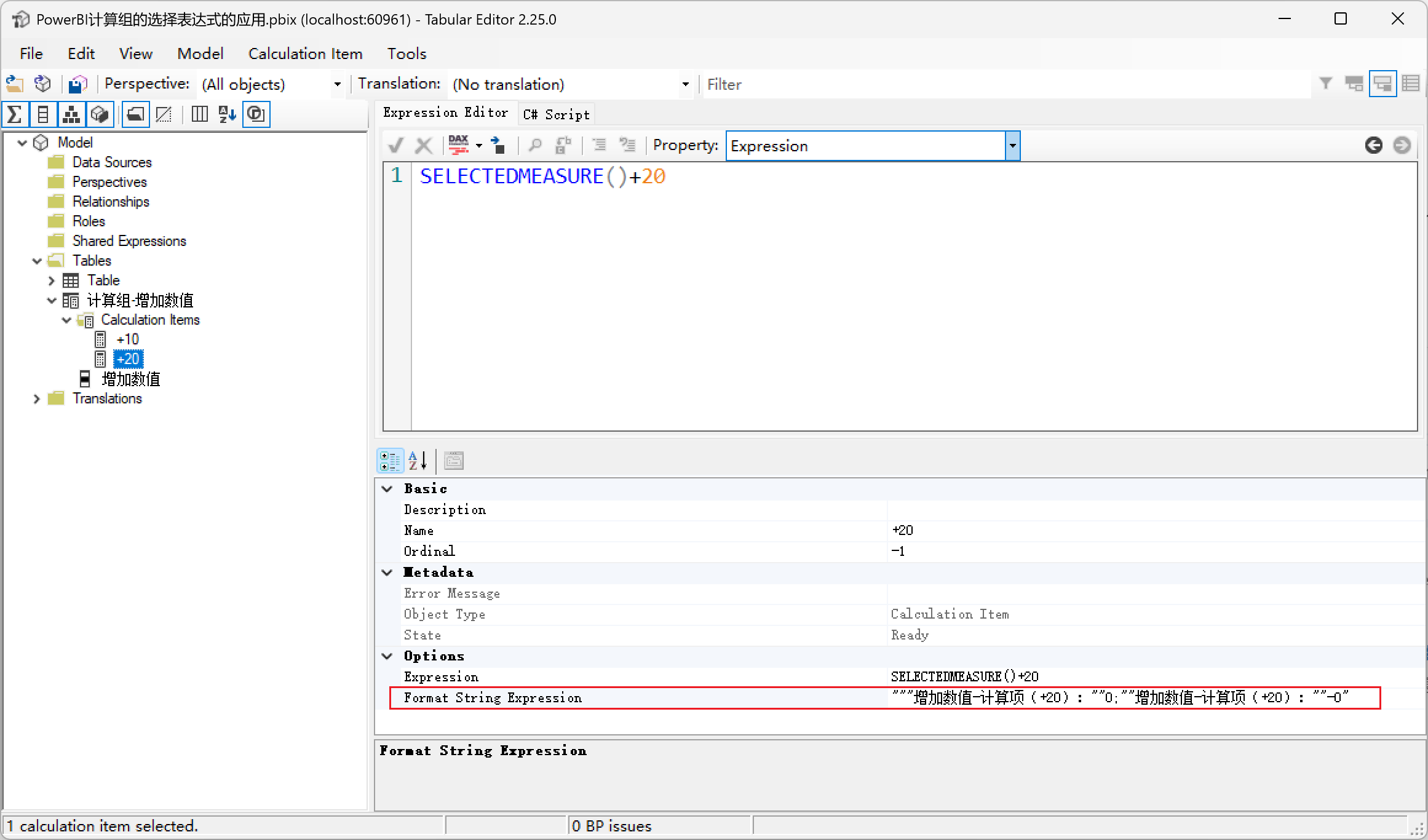Collapse the Tables folder

click(x=37, y=261)
